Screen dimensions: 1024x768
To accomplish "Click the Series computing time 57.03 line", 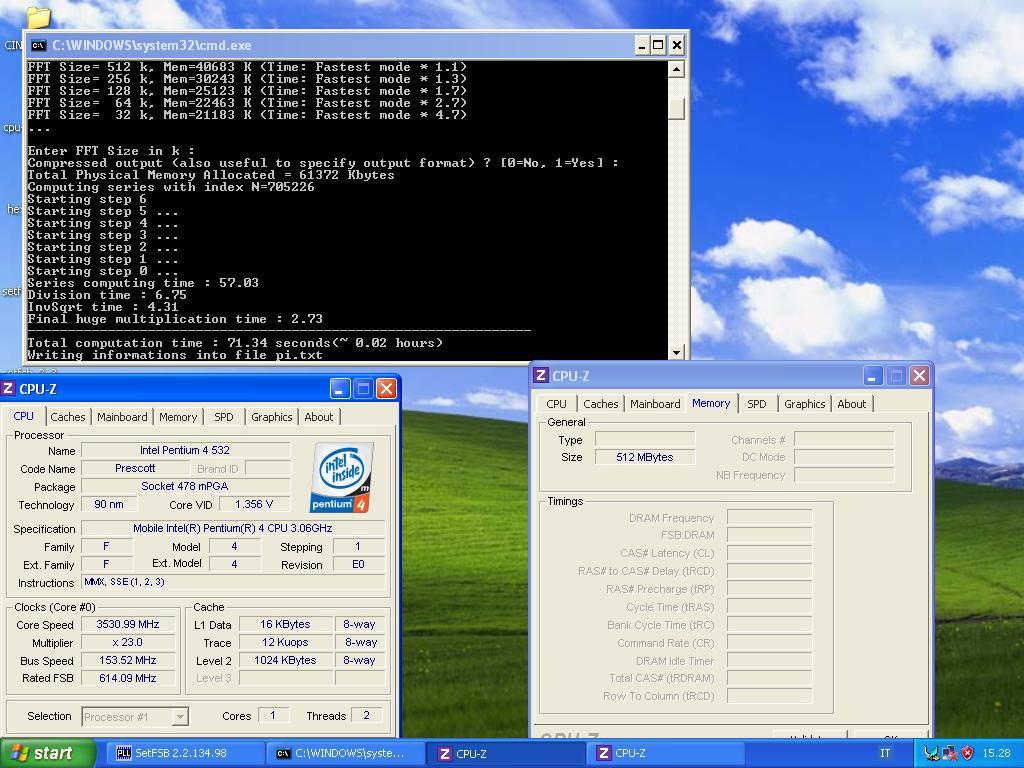I will tap(143, 283).
